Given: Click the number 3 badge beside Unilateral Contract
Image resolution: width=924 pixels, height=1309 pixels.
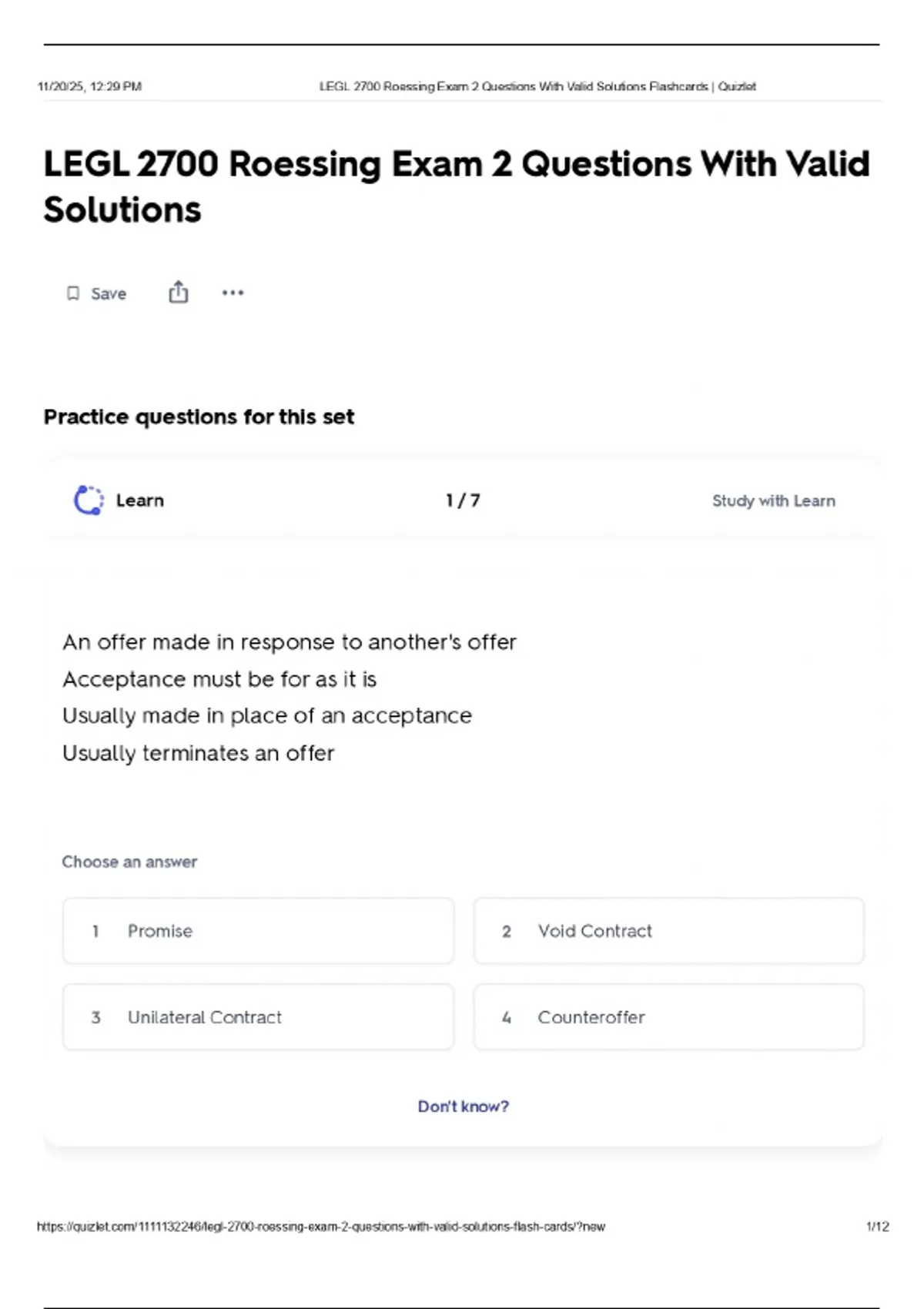Looking at the screenshot, I should (x=95, y=1018).
